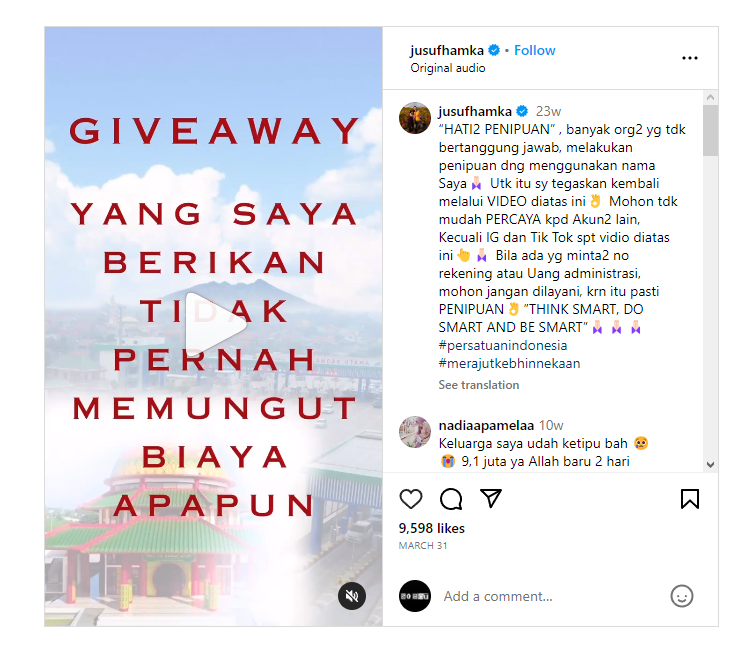Viewport: 756px width, 657px height.
Task: Open emoji picker smiley icon
Action: pyautogui.click(x=682, y=596)
